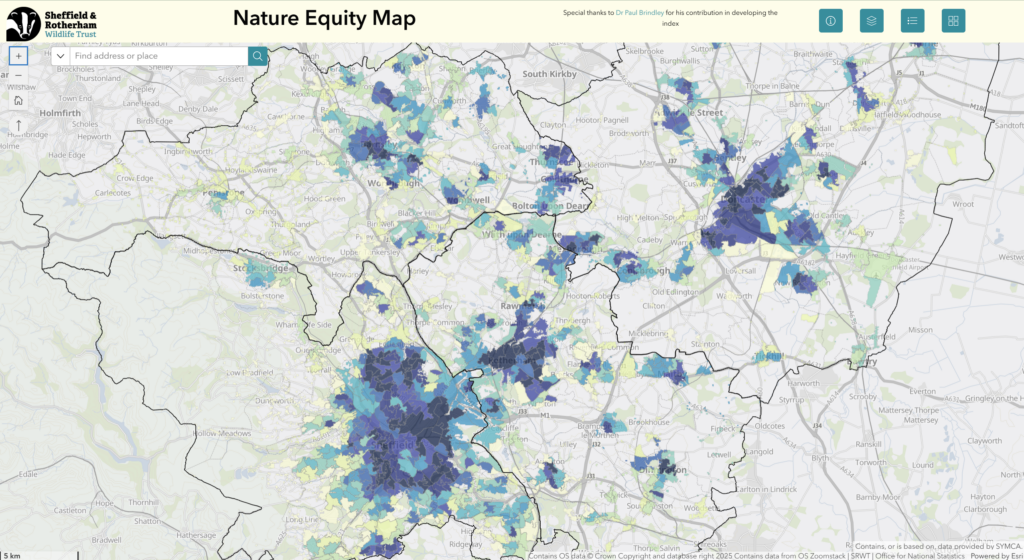The height and width of the screenshot is (560, 1024).
Task: Open the map layers icon in header
Action: [x=871, y=21]
